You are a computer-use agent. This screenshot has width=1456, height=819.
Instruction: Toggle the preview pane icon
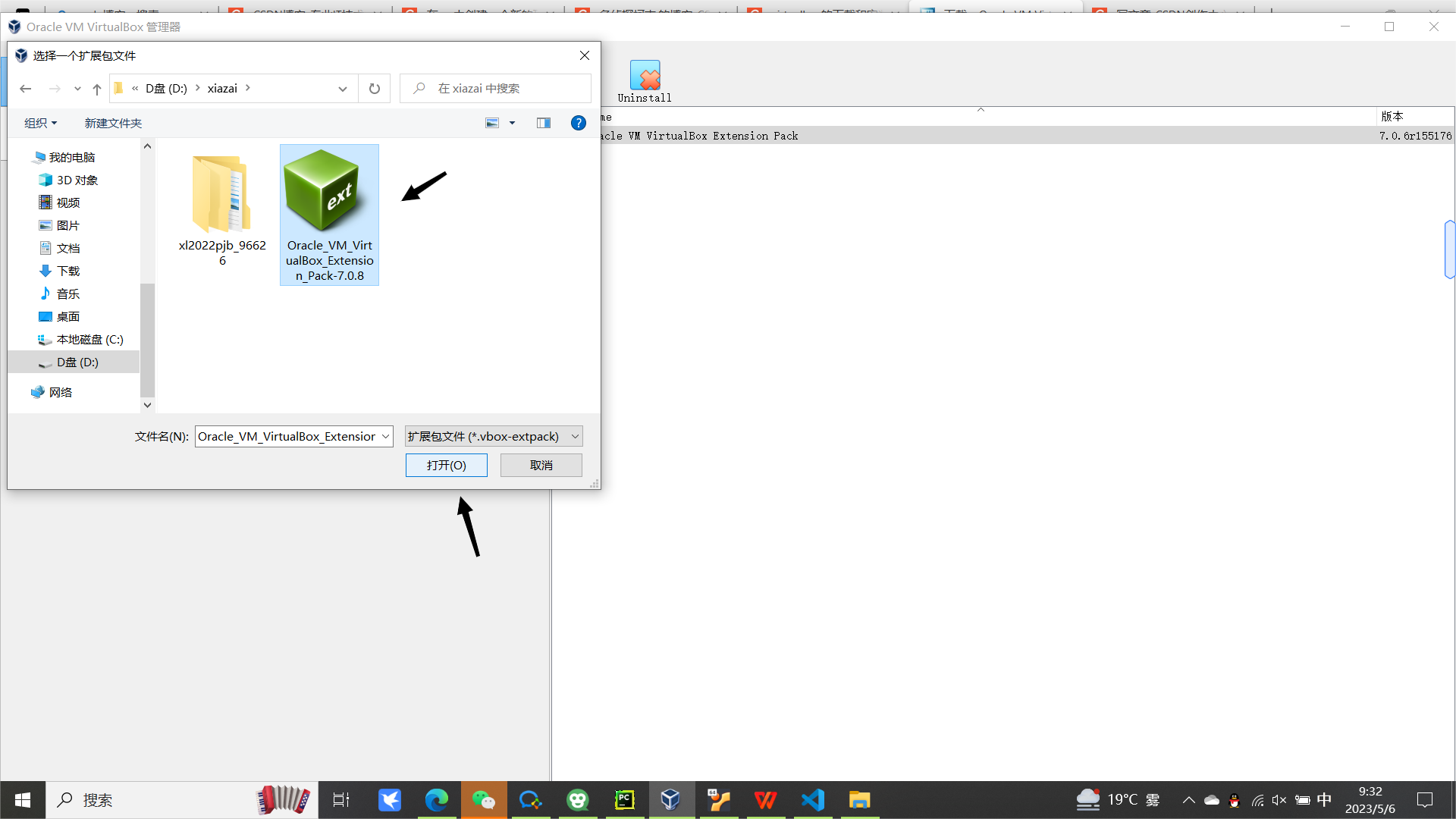pyautogui.click(x=544, y=123)
